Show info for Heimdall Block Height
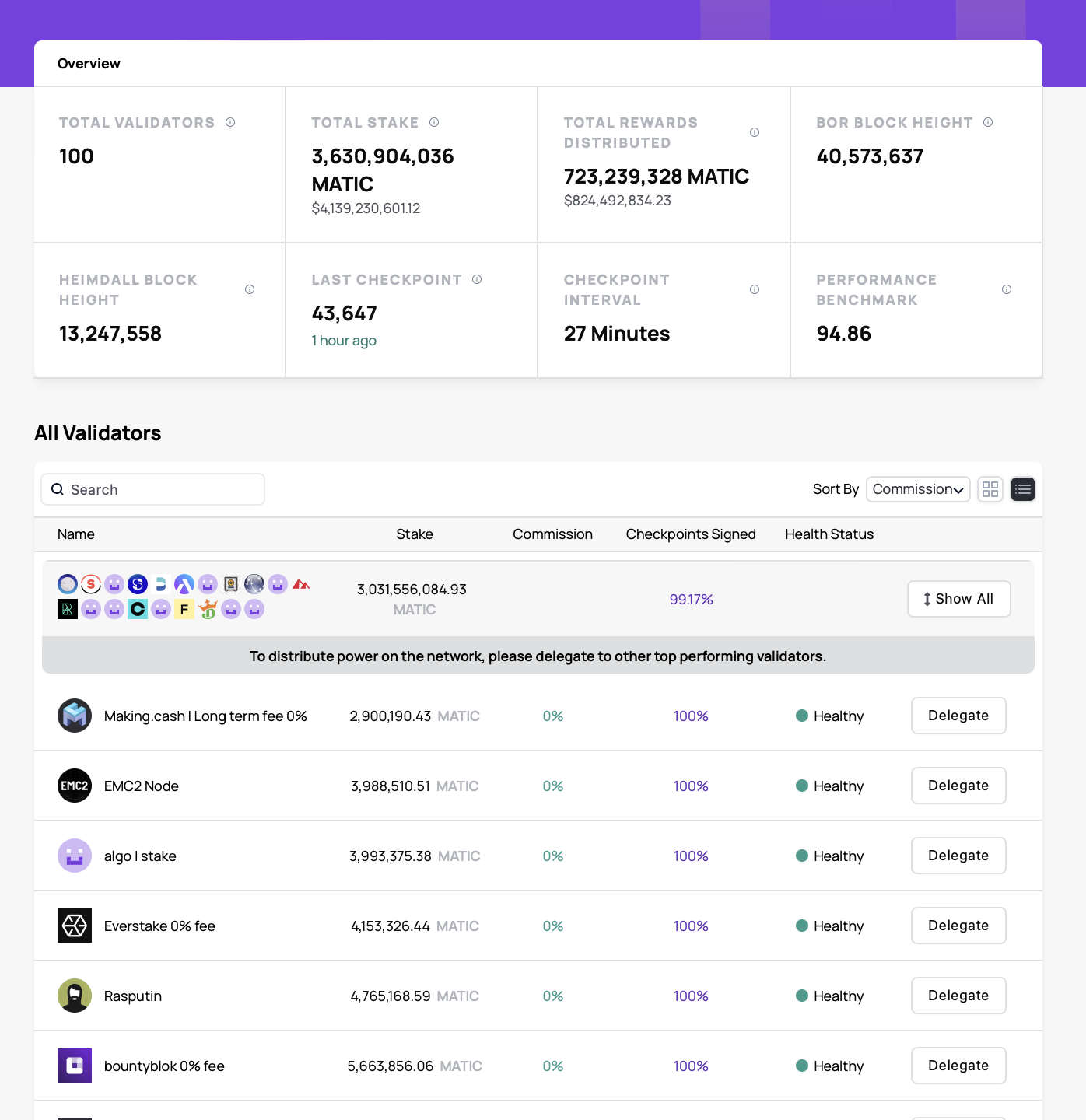The width and height of the screenshot is (1086, 1120). [250, 289]
